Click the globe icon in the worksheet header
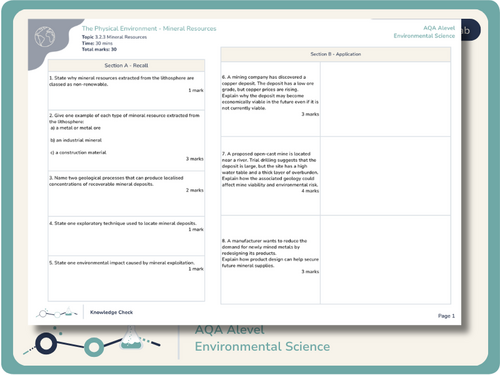Image resolution: width=500 pixels, height=375 pixels. tap(45, 37)
